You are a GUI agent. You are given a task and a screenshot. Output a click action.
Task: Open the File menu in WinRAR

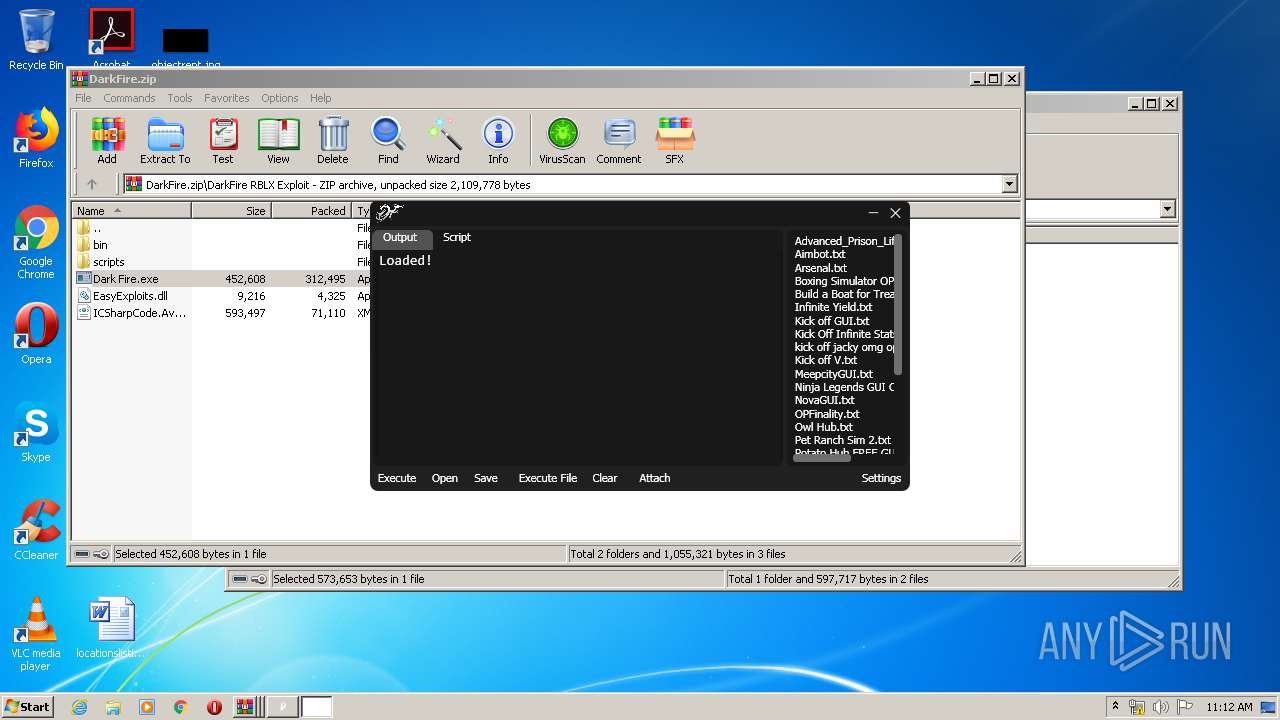pos(83,98)
